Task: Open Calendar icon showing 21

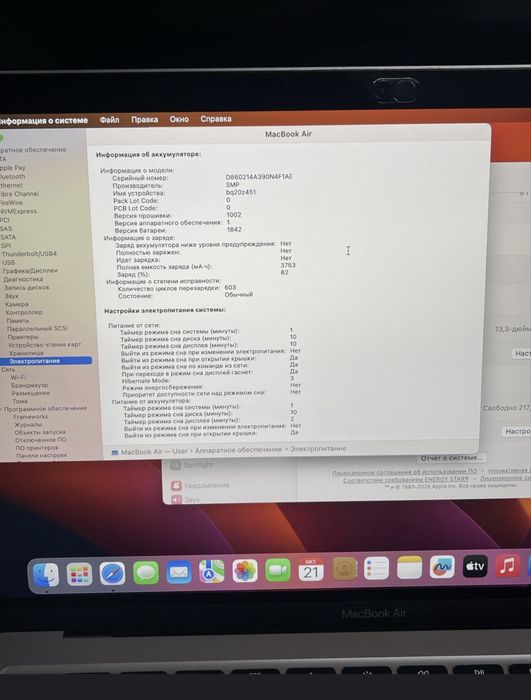Action: point(311,569)
